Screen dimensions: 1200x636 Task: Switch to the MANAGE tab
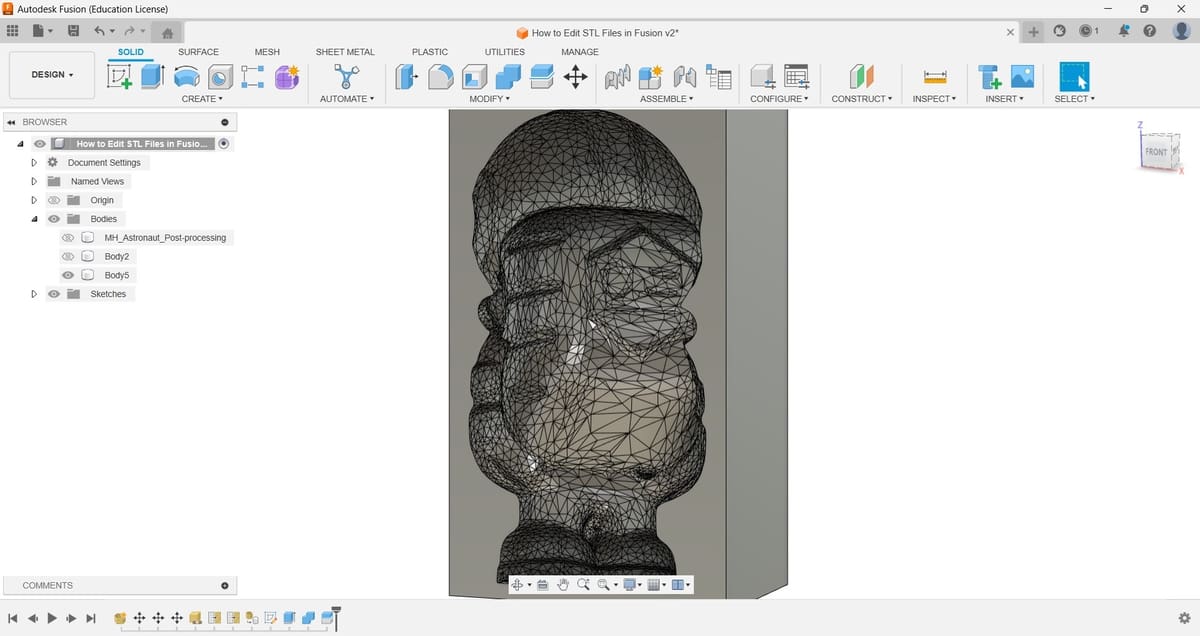click(x=580, y=52)
